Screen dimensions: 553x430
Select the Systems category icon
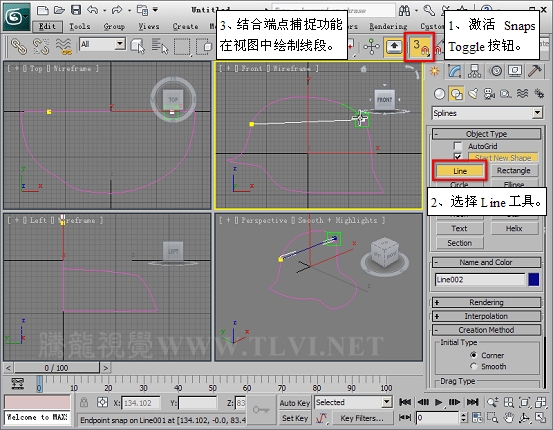[539, 94]
